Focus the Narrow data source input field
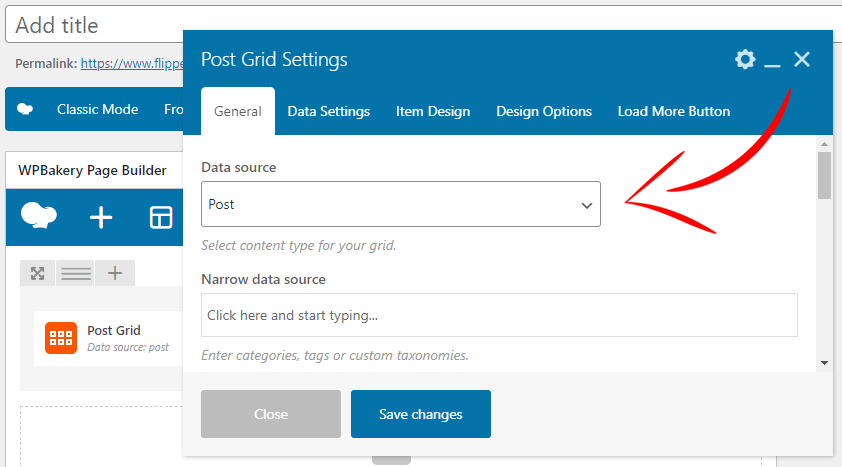This screenshot has width=842, height=467. coord(499,315)
